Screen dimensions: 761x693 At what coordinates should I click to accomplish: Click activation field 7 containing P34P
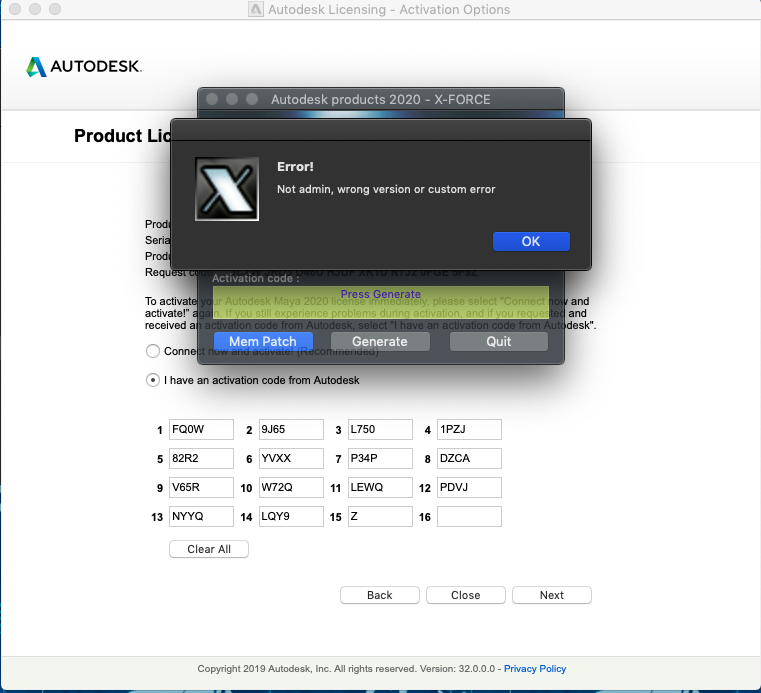(x=380, y=459)
